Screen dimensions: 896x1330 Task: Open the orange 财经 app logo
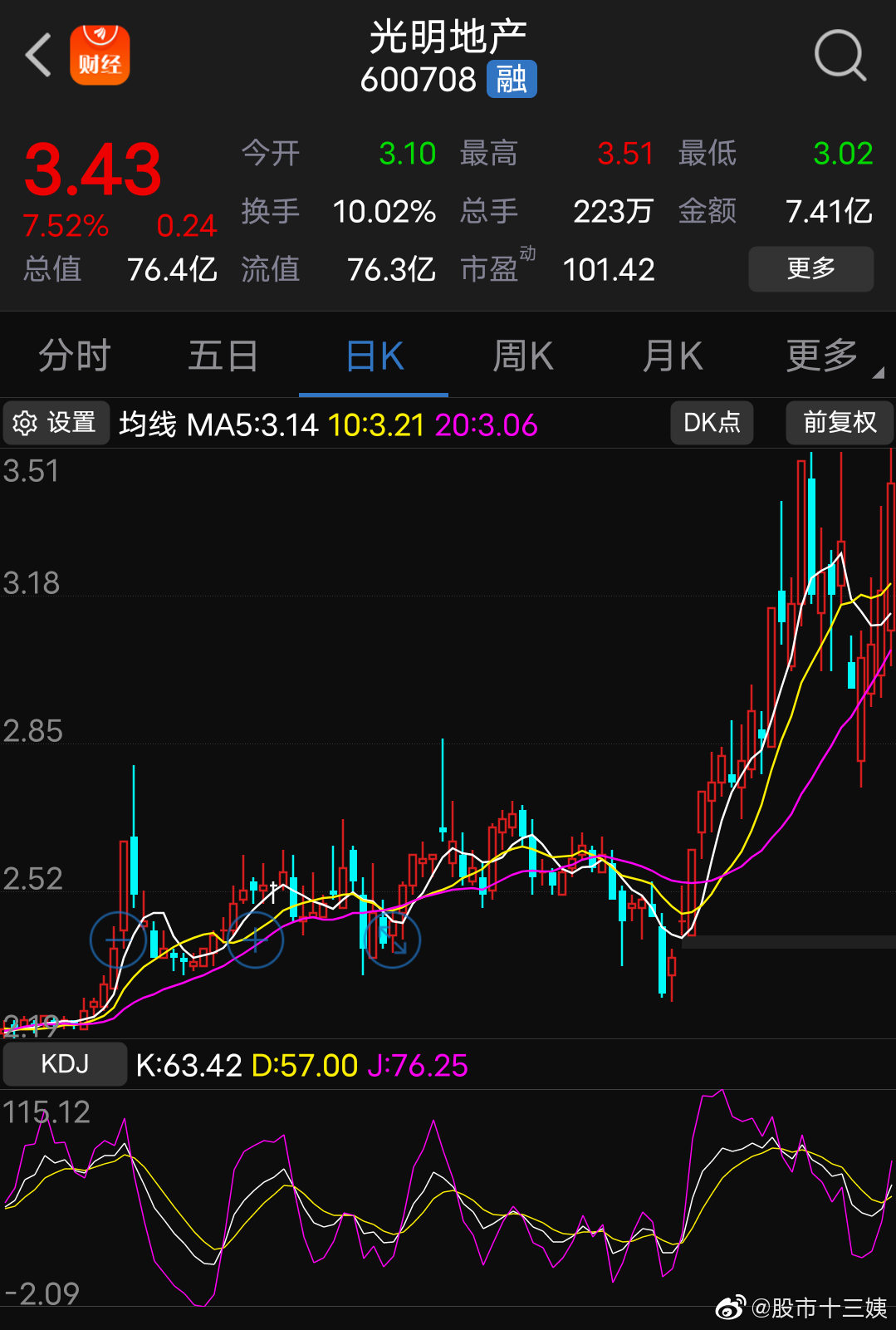[x=100, y=56]
